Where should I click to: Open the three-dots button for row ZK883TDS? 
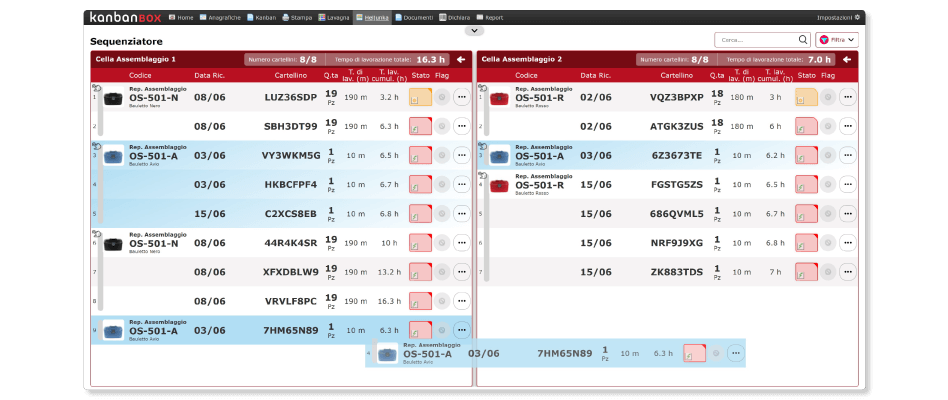[847, 271]
